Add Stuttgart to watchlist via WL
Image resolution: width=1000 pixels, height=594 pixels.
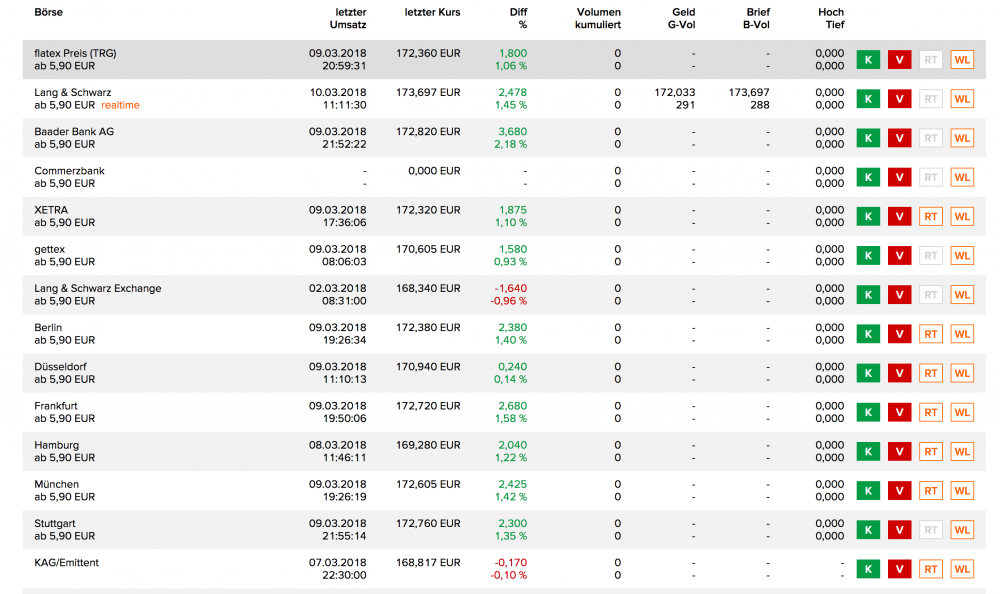[961, 530]
